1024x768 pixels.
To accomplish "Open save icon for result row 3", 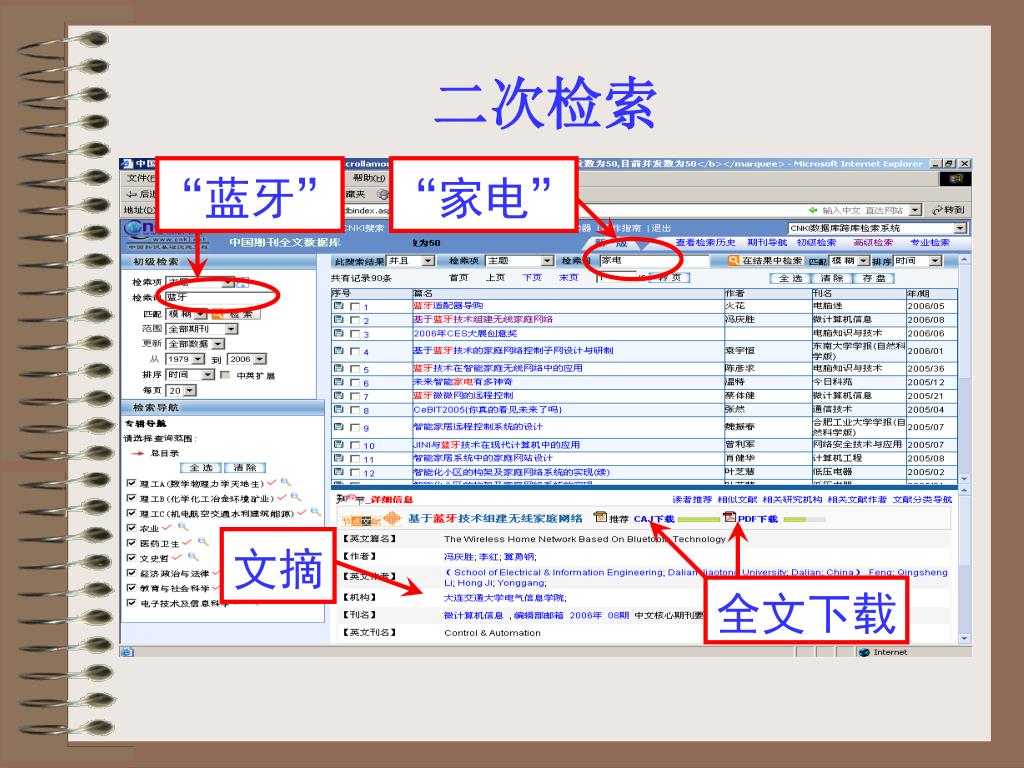I will coord(338,333).
